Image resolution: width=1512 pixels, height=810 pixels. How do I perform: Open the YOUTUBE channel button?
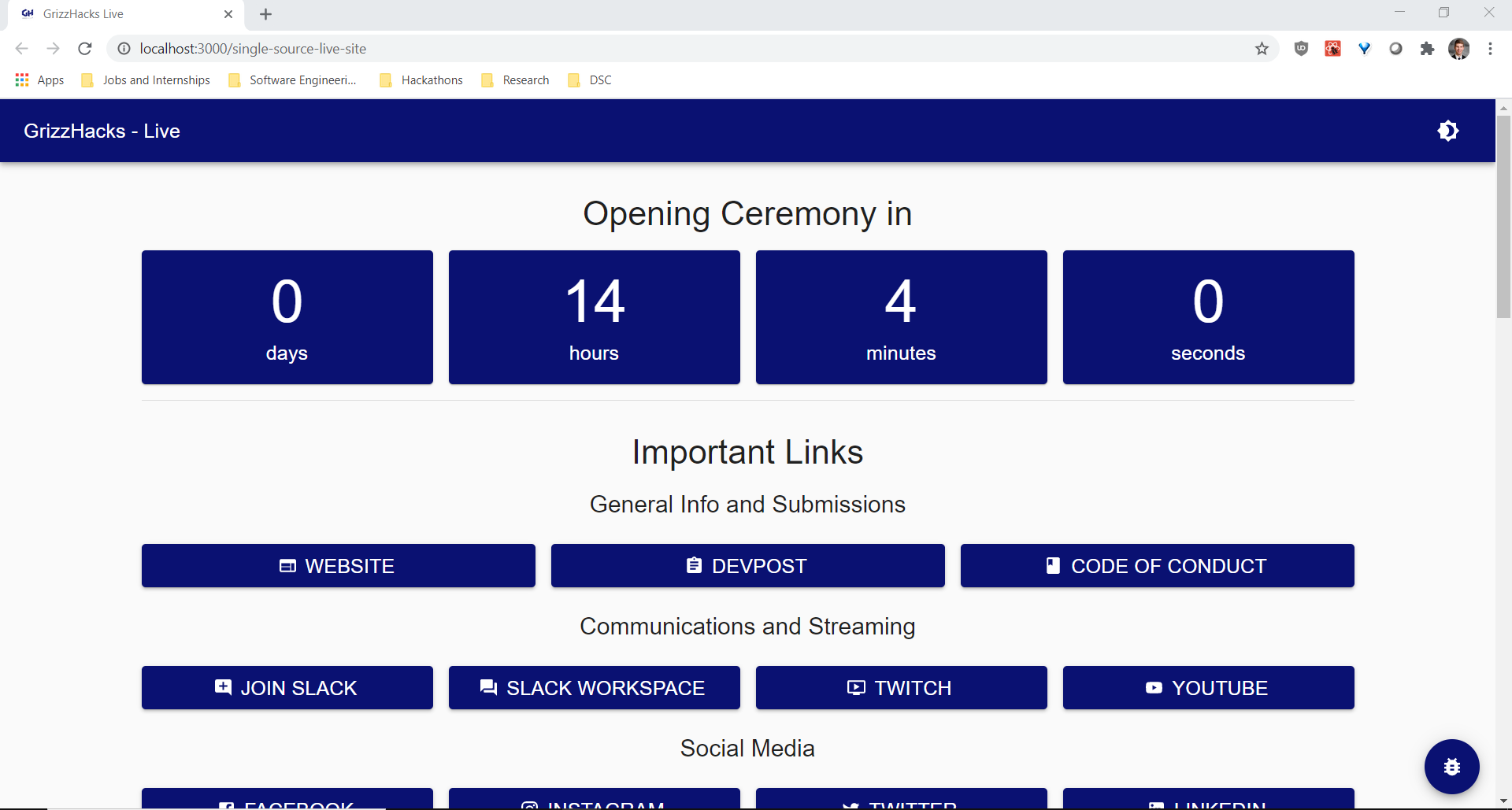(1209, 688)
